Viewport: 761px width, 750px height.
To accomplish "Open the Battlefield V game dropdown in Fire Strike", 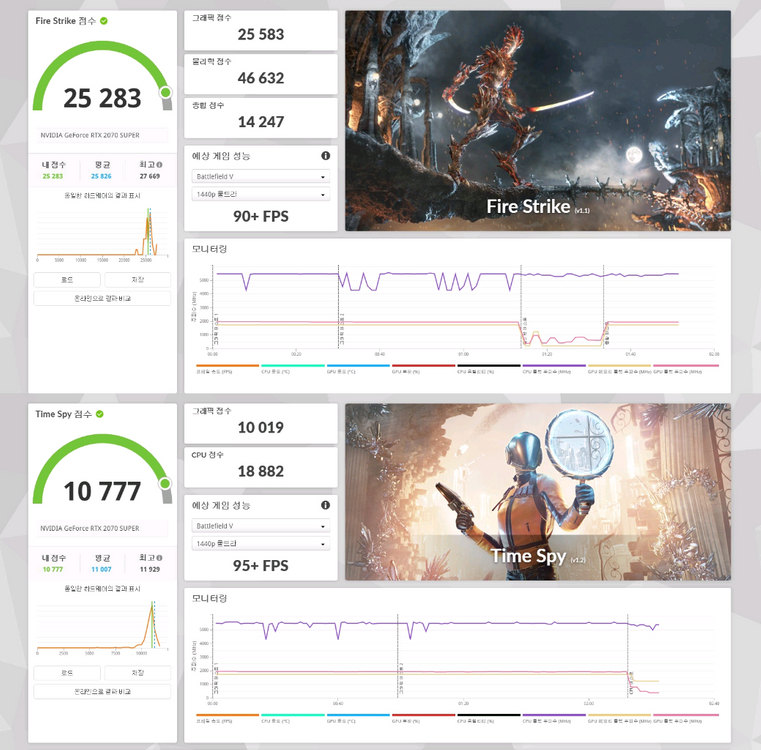I will (261, 176).
